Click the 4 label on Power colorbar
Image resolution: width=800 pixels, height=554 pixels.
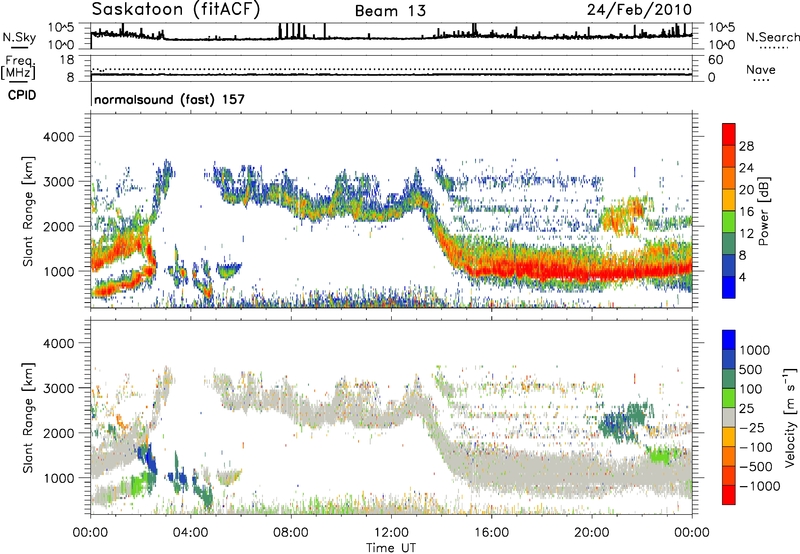point(742,278)
